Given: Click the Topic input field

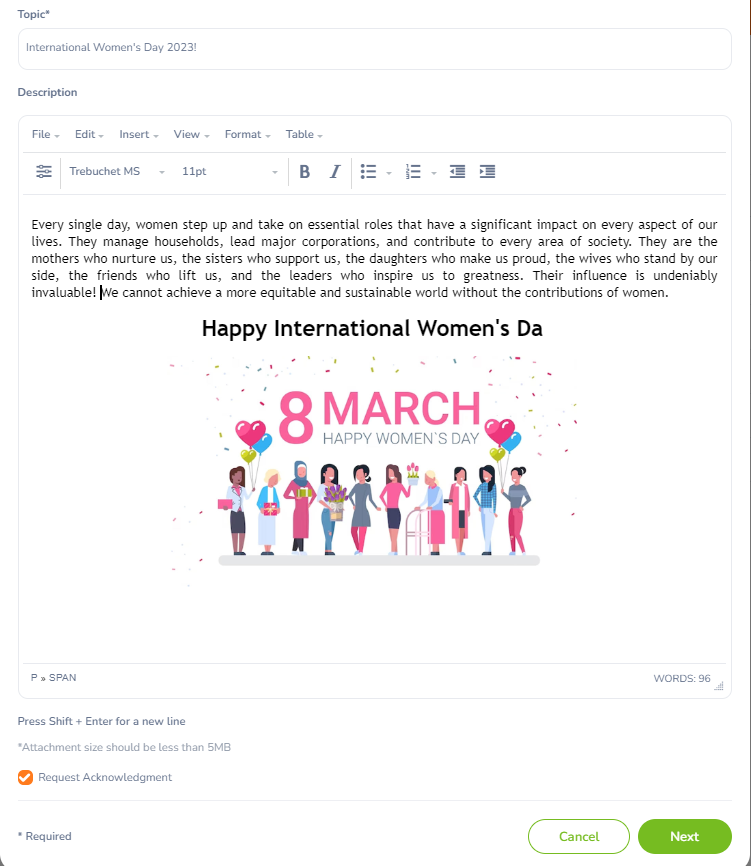Looking at the screenshot, I should click(375, 48).
